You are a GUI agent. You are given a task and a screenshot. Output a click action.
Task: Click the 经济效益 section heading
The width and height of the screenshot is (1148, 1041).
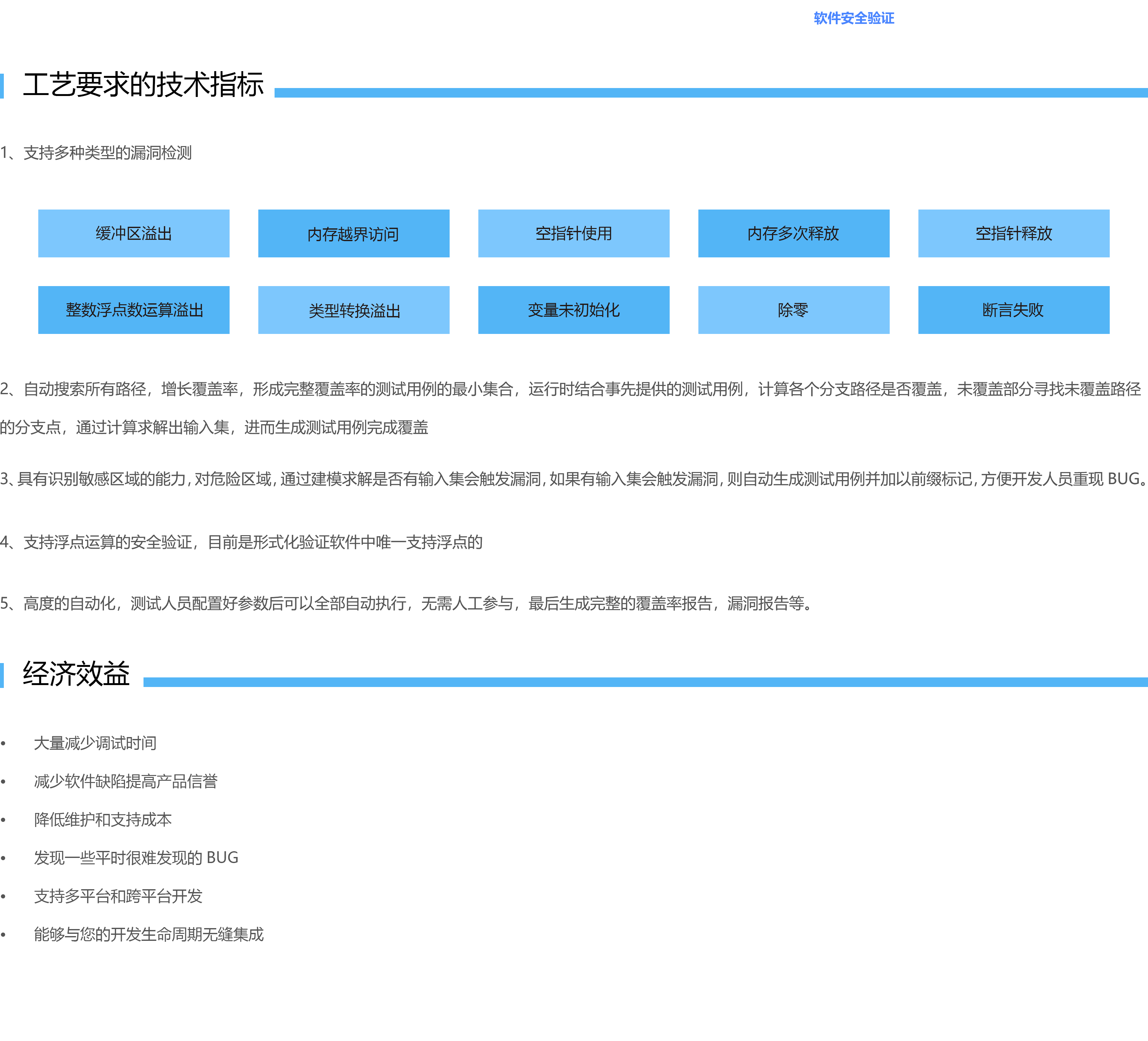76,674
